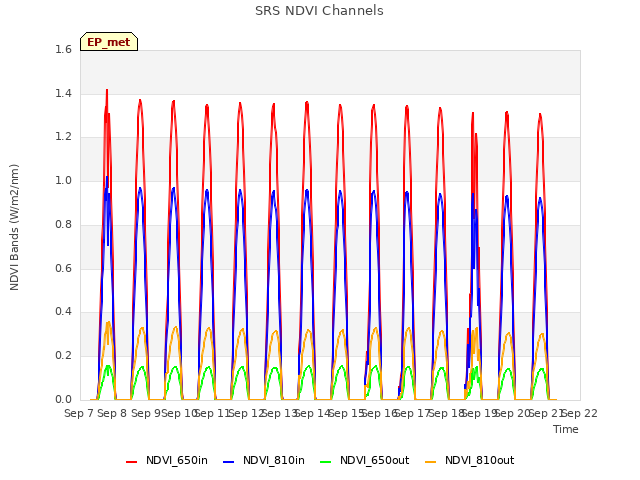Click the blue NDVI_810in legend swatch

tap(229, 462)
